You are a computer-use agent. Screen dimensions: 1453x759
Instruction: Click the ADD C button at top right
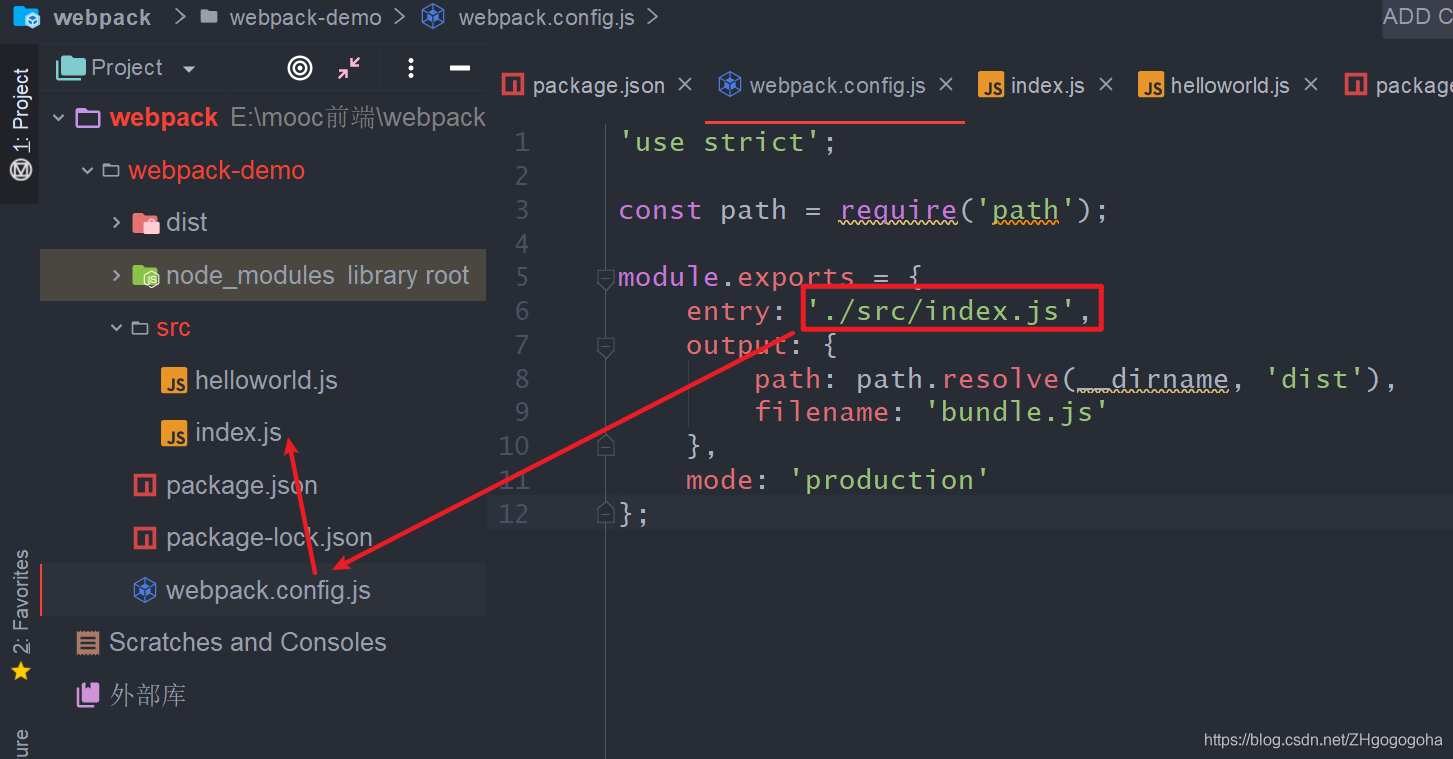click(x=1417, y=17)
